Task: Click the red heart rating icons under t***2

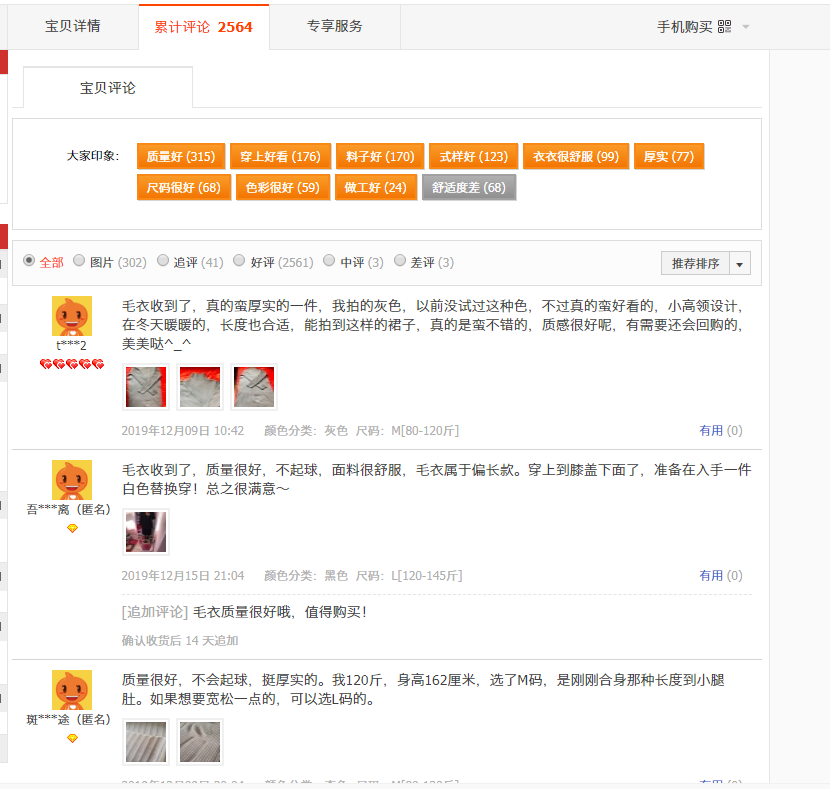Action: pos(72,365)
